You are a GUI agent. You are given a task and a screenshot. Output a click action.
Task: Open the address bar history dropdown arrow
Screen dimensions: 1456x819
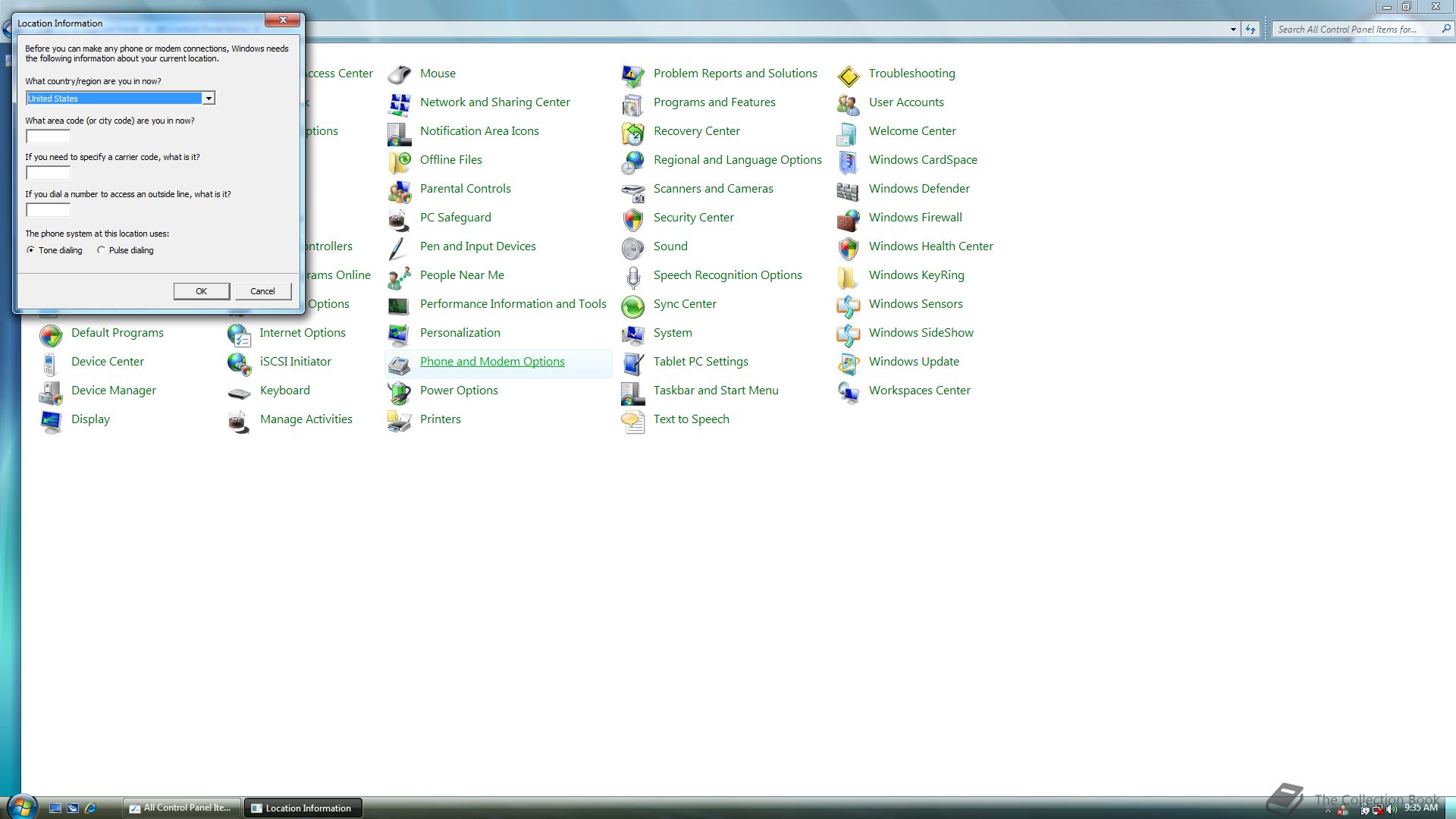pos(1233,30)
